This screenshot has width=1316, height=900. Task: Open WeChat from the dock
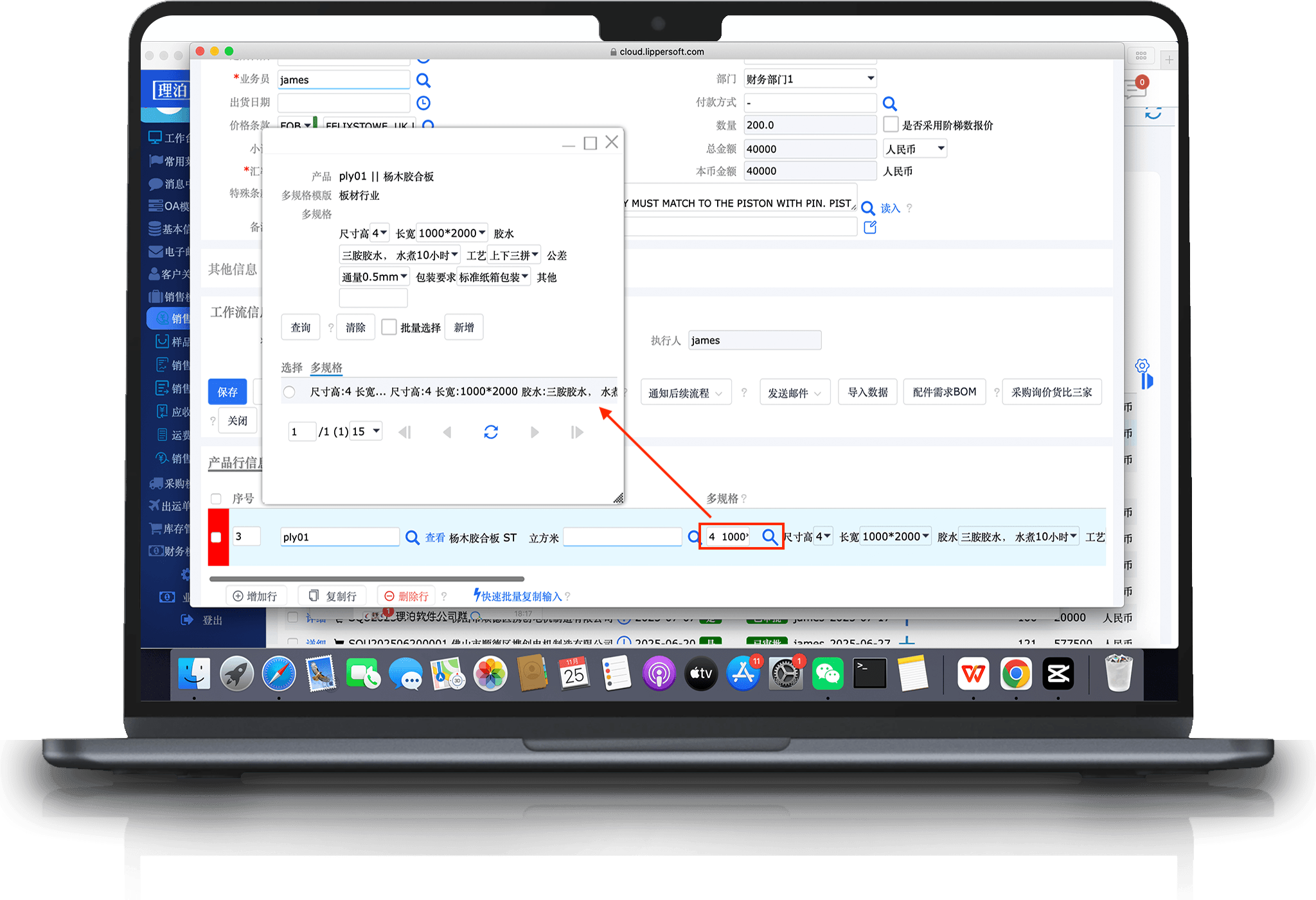[x=827, y=674]
